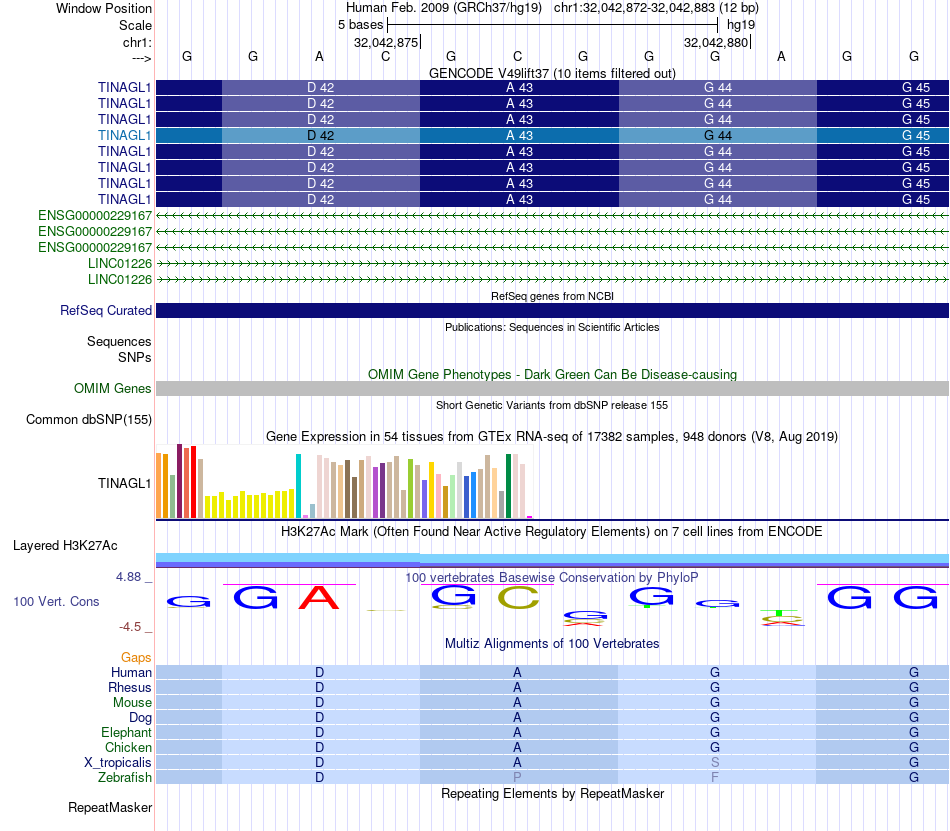The width and height of the screenshot is (950, 831).
Task: Click the Mouse species row label
Action: pyautogui.click(x=132, y=703)
